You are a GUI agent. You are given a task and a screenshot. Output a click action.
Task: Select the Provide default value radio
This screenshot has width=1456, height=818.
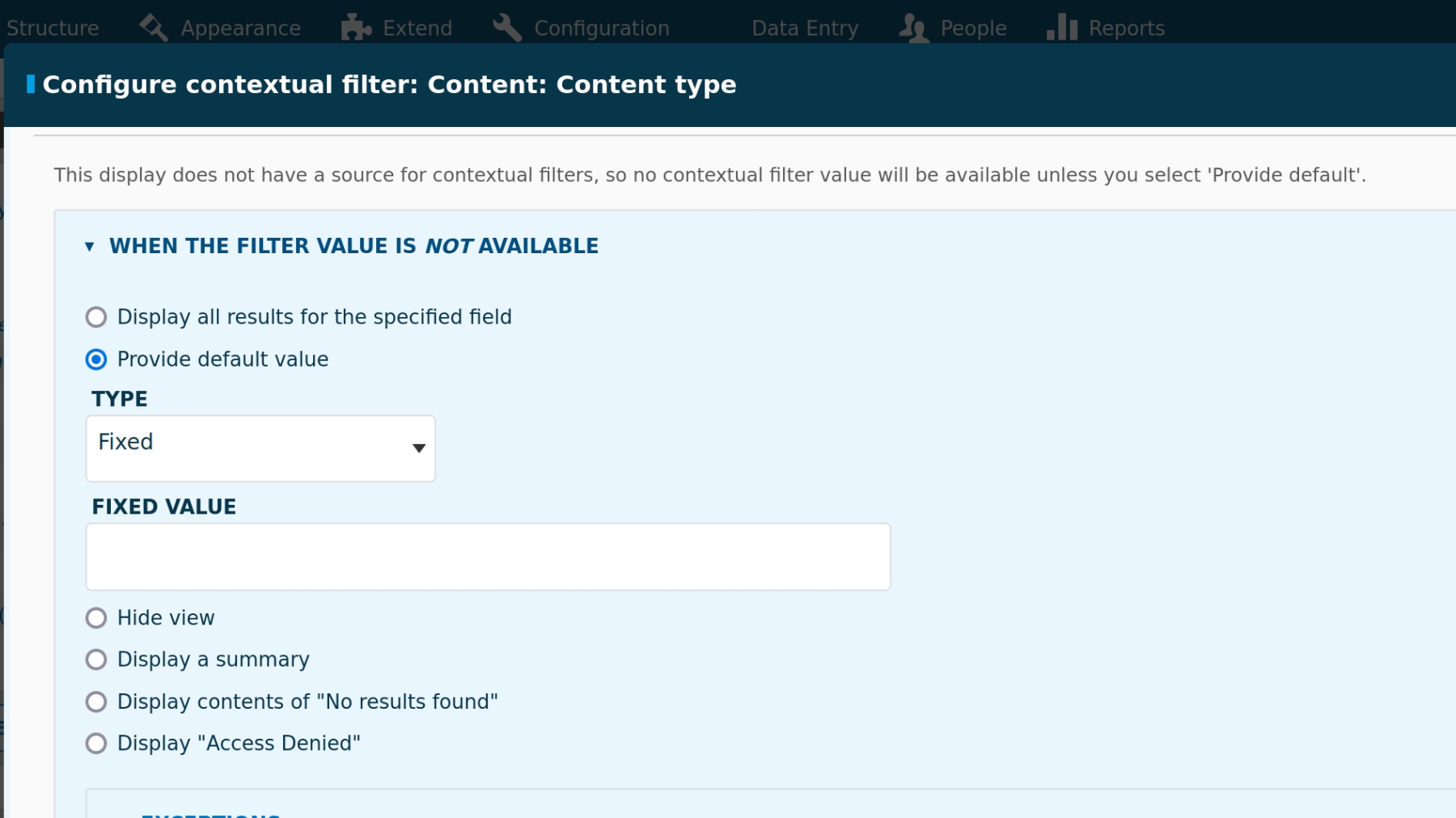96,359
